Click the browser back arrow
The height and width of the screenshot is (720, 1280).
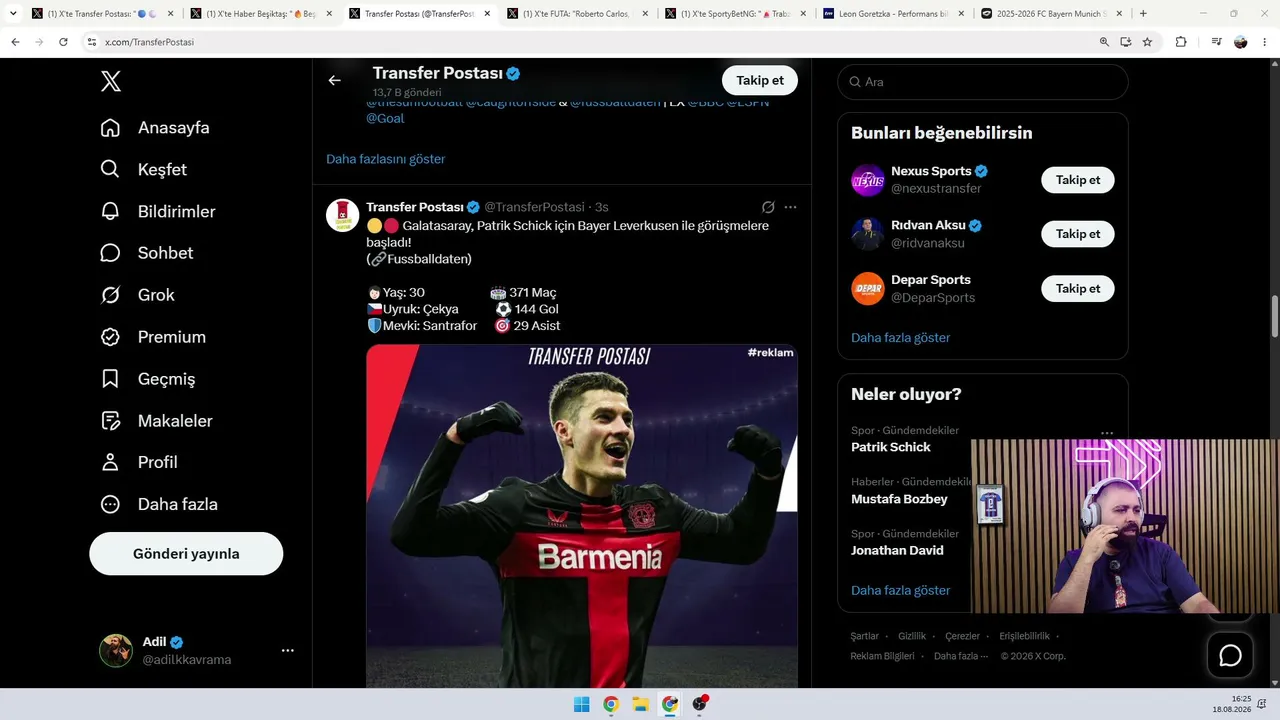click(15, 42)
